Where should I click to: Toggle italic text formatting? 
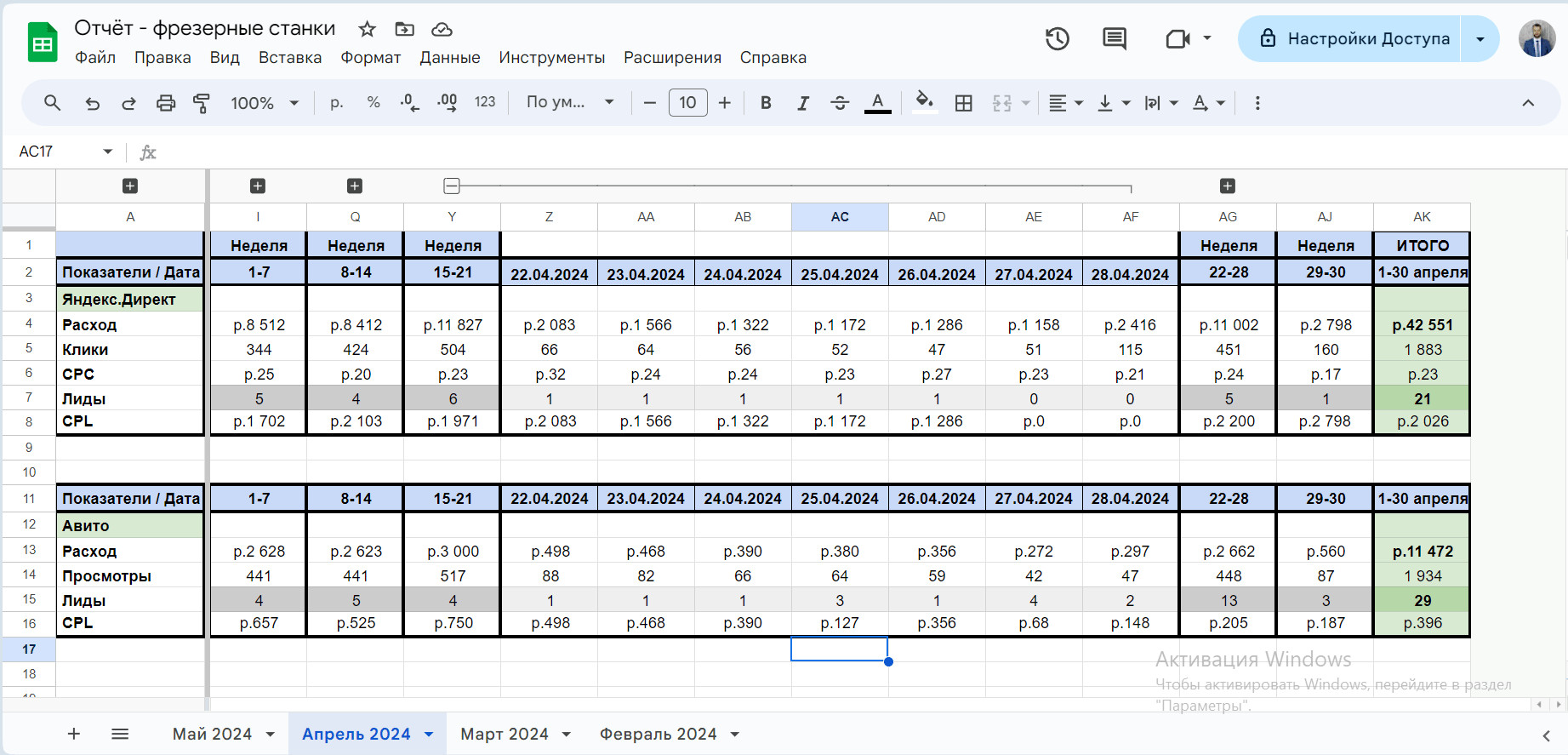[802, 103]
